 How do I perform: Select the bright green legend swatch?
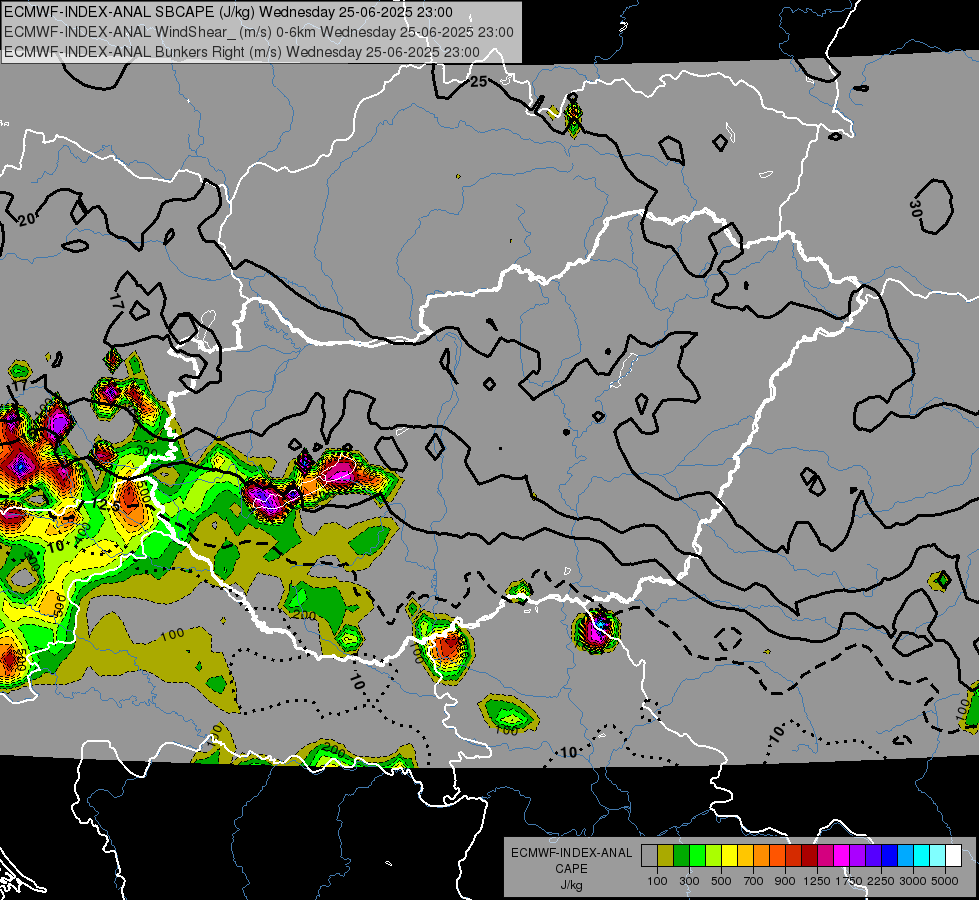coord(697,855)
